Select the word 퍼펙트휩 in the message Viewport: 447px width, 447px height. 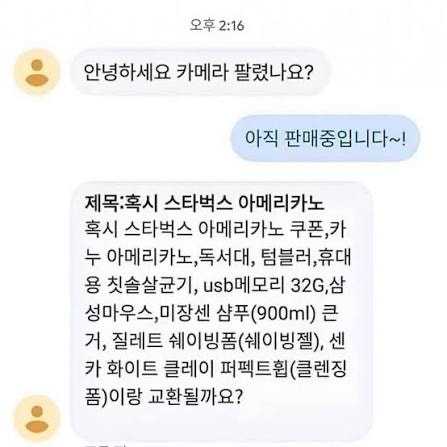[254, 369]
